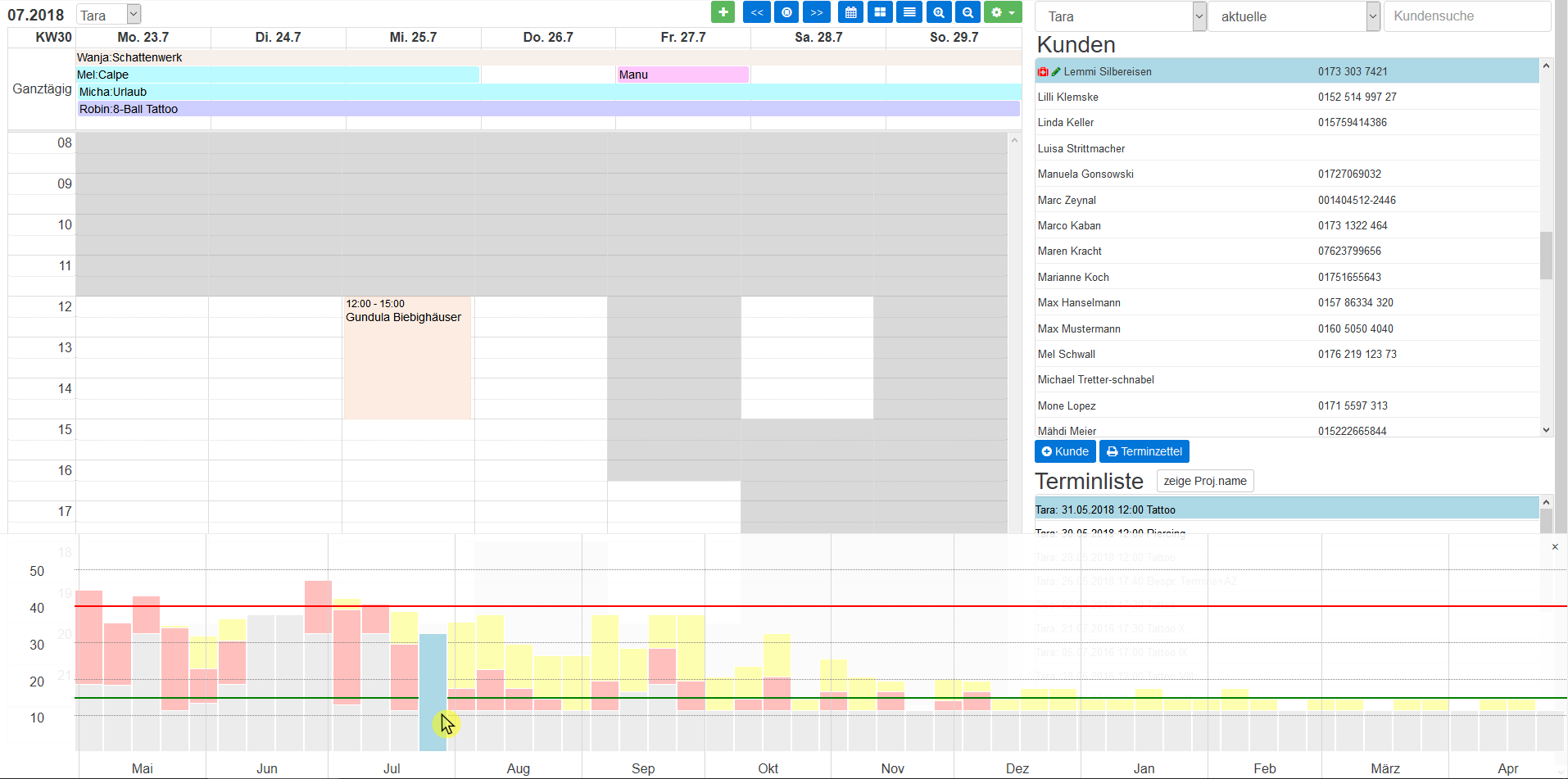1568x779 pixels.
Task: Select customer Manuela Gonsowski
Action: (x=1287, y=174)
